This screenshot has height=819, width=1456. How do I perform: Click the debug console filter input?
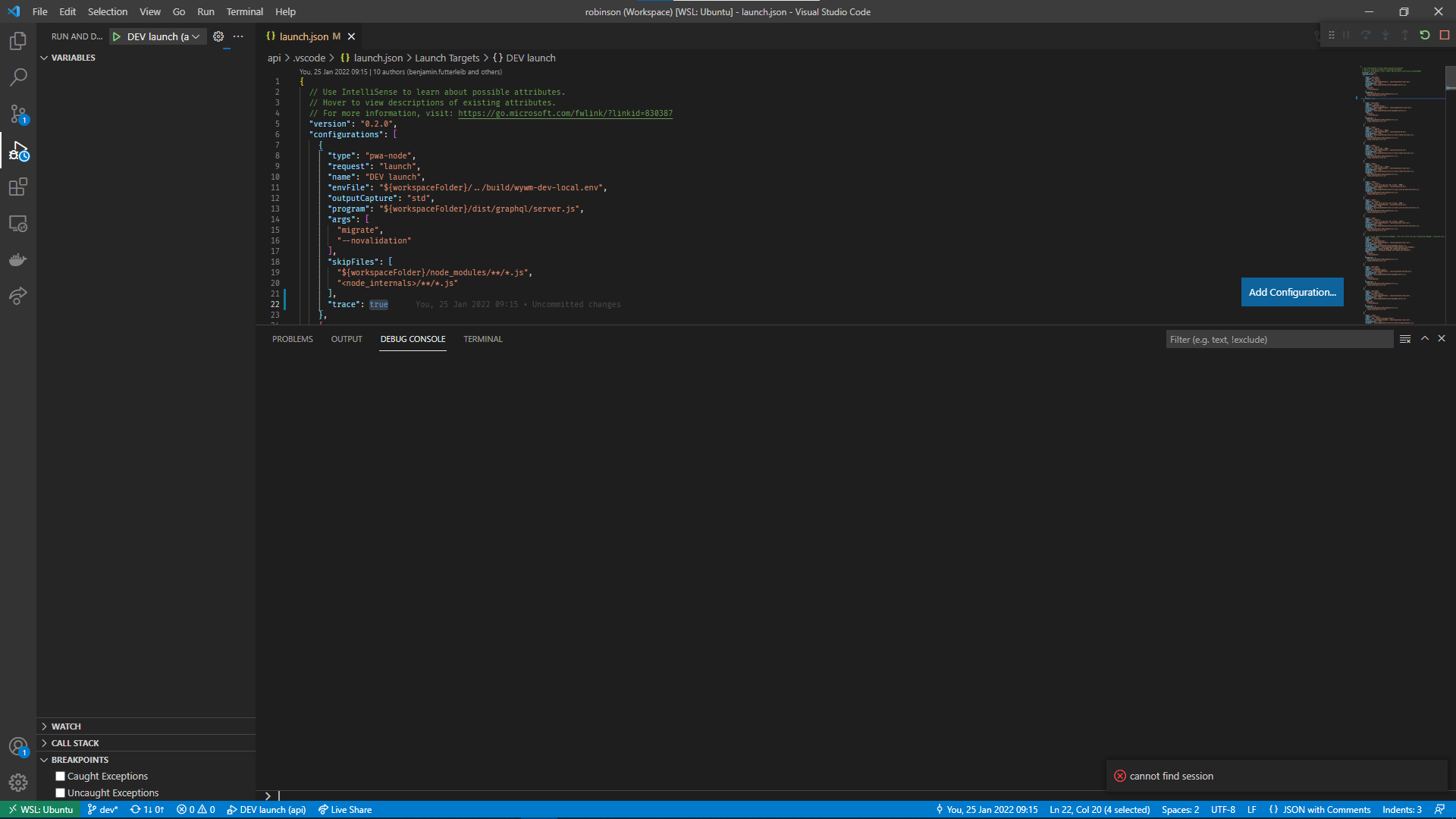point(1279,339)
